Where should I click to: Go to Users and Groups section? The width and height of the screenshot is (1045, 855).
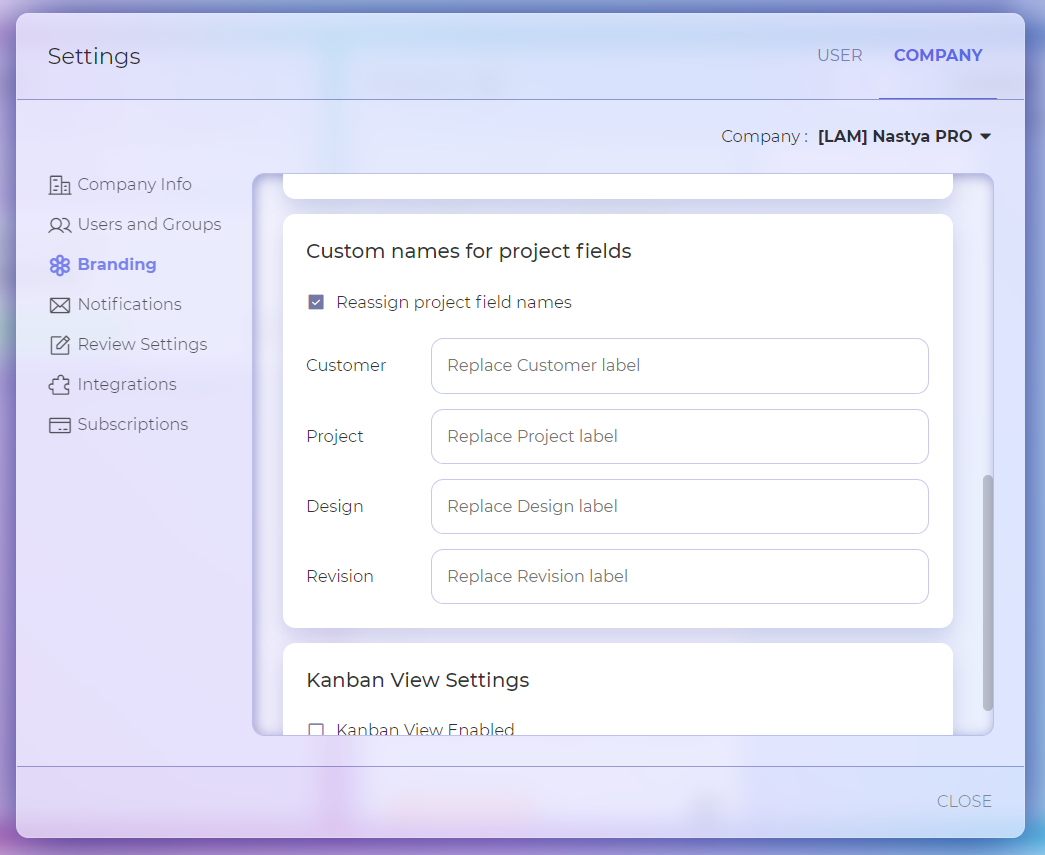coord(149,224)
